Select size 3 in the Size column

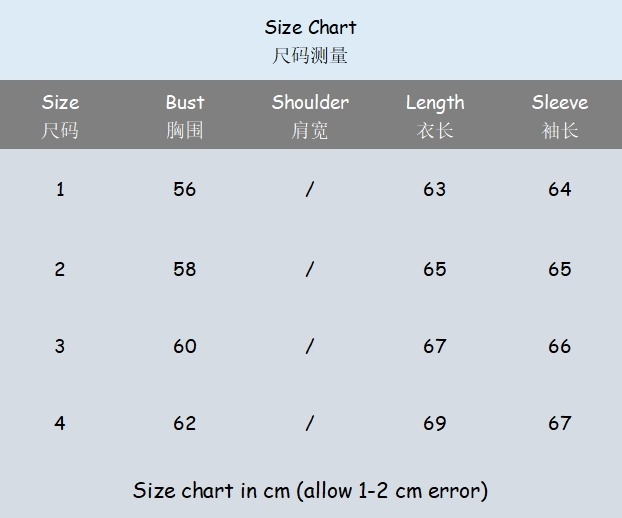click(x=60, y=346)
